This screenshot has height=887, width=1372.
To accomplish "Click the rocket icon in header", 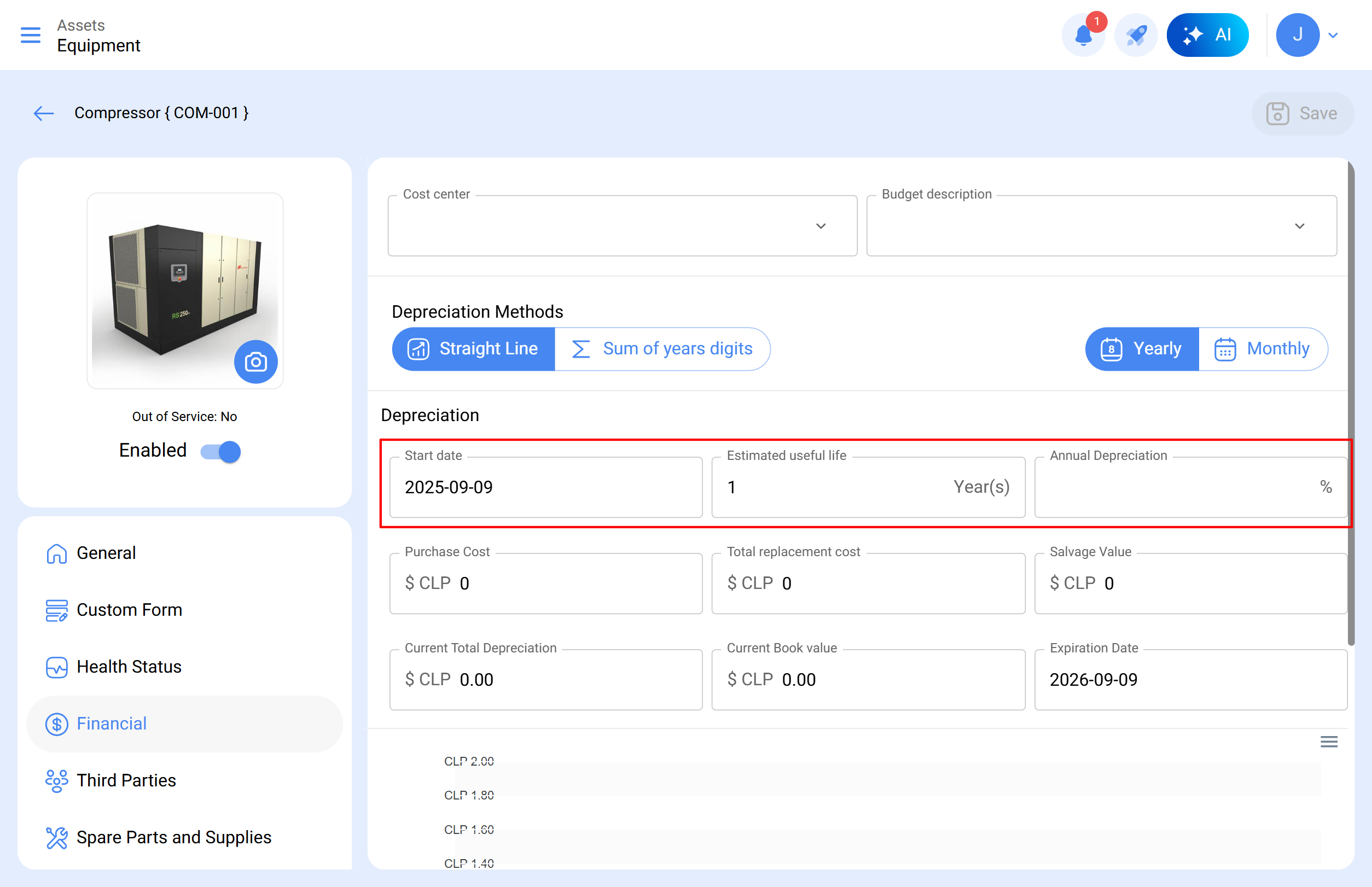I will point(1136,35).
